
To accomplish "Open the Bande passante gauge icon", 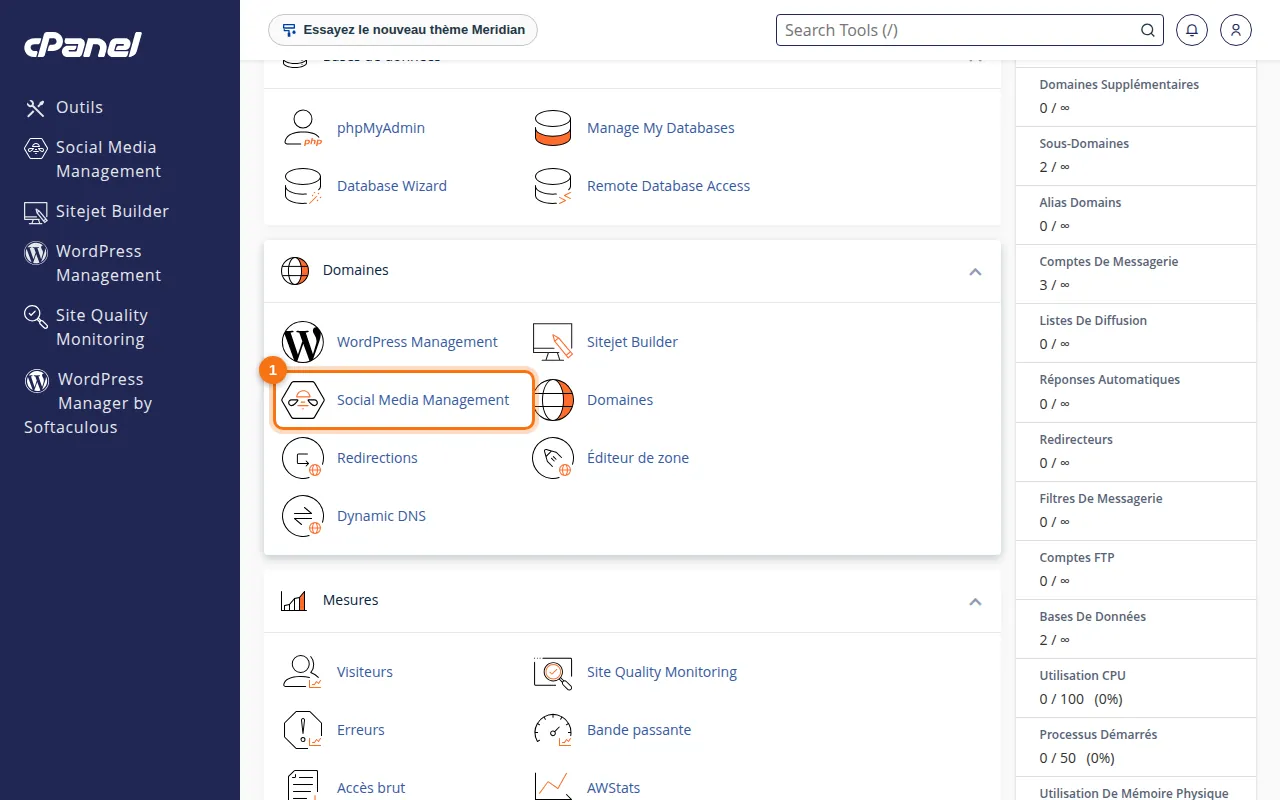I will (x=552, y=730).
